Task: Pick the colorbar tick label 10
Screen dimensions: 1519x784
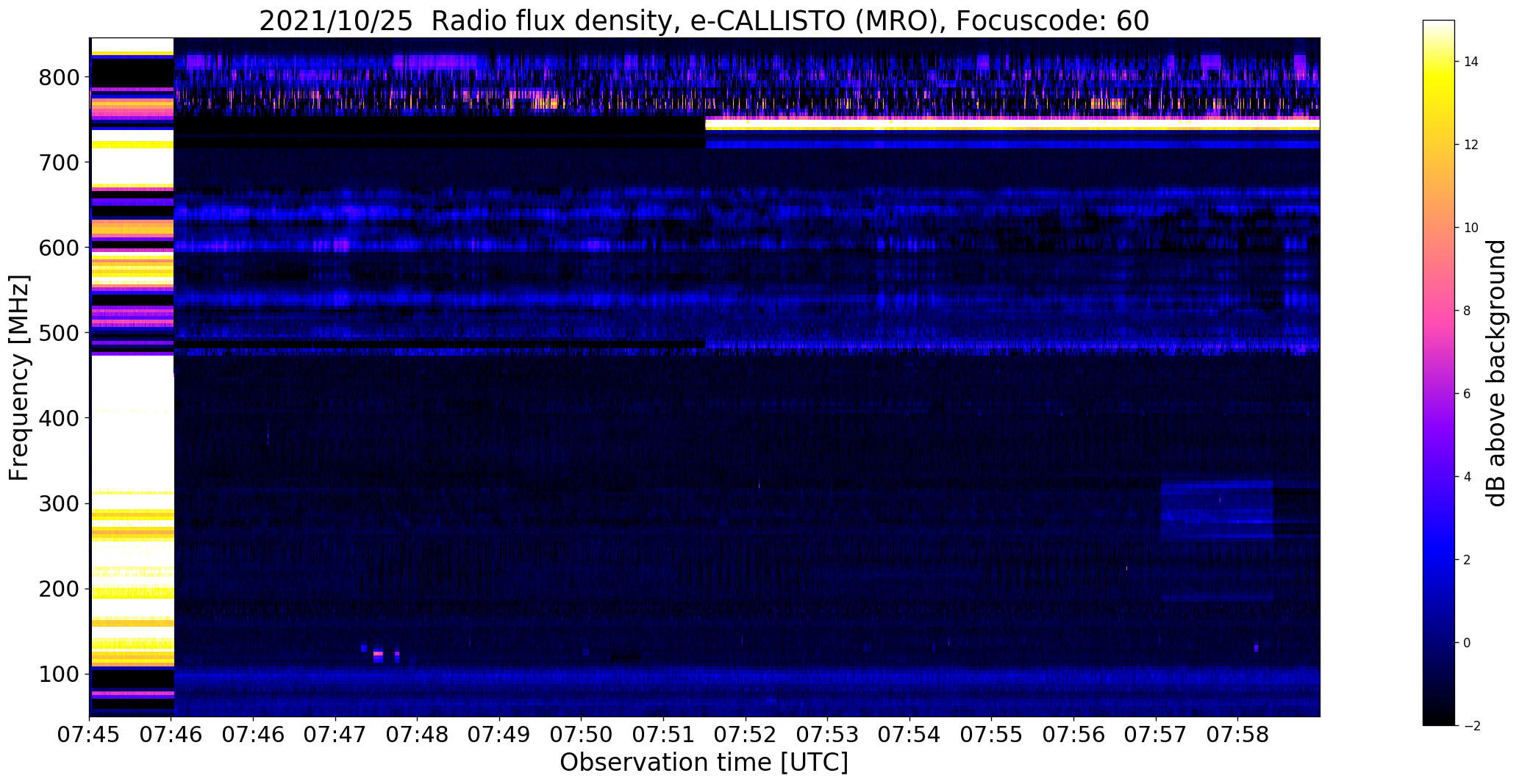Action: point(1470,228)
